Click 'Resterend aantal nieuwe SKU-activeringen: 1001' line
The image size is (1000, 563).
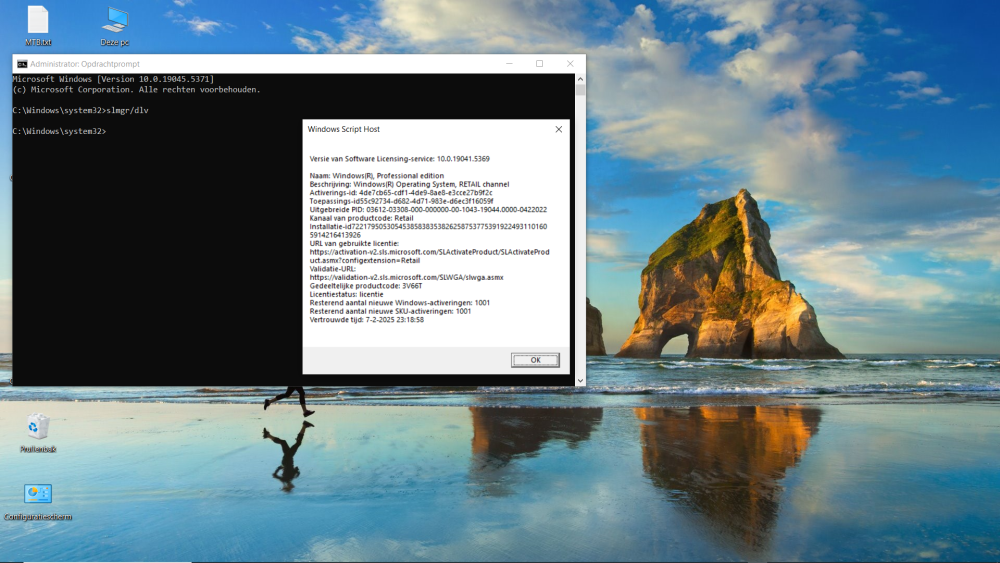pos(390,311)
